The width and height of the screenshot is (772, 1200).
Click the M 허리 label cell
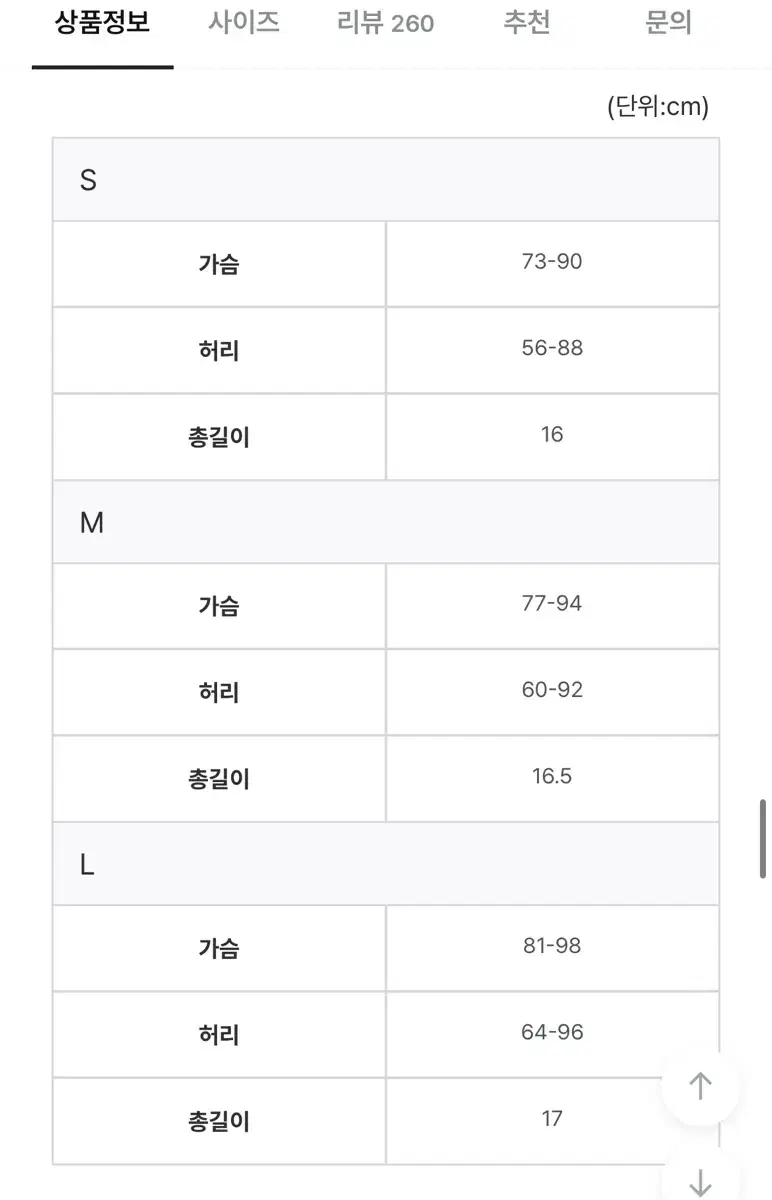[x=219, y=692]
